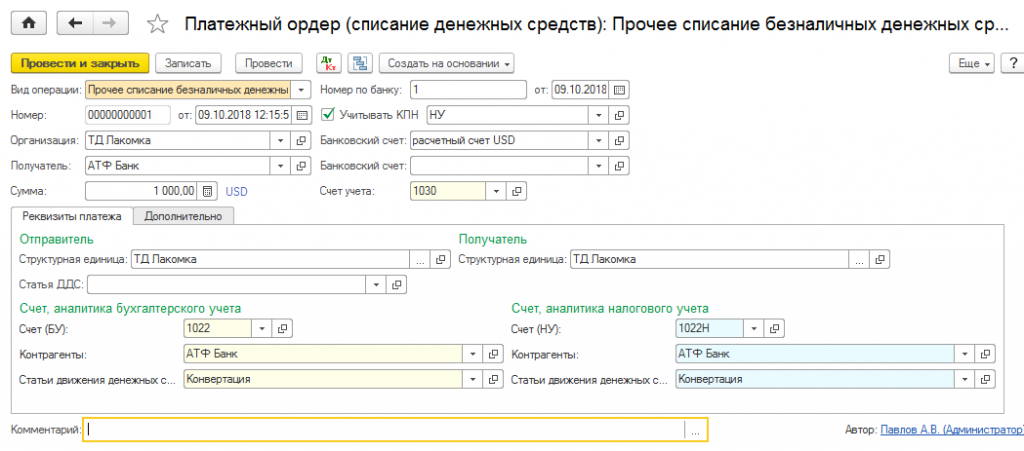This screenshot has width=1024, height=451.
Task: Click Записать button
Action: click(188, 63)
